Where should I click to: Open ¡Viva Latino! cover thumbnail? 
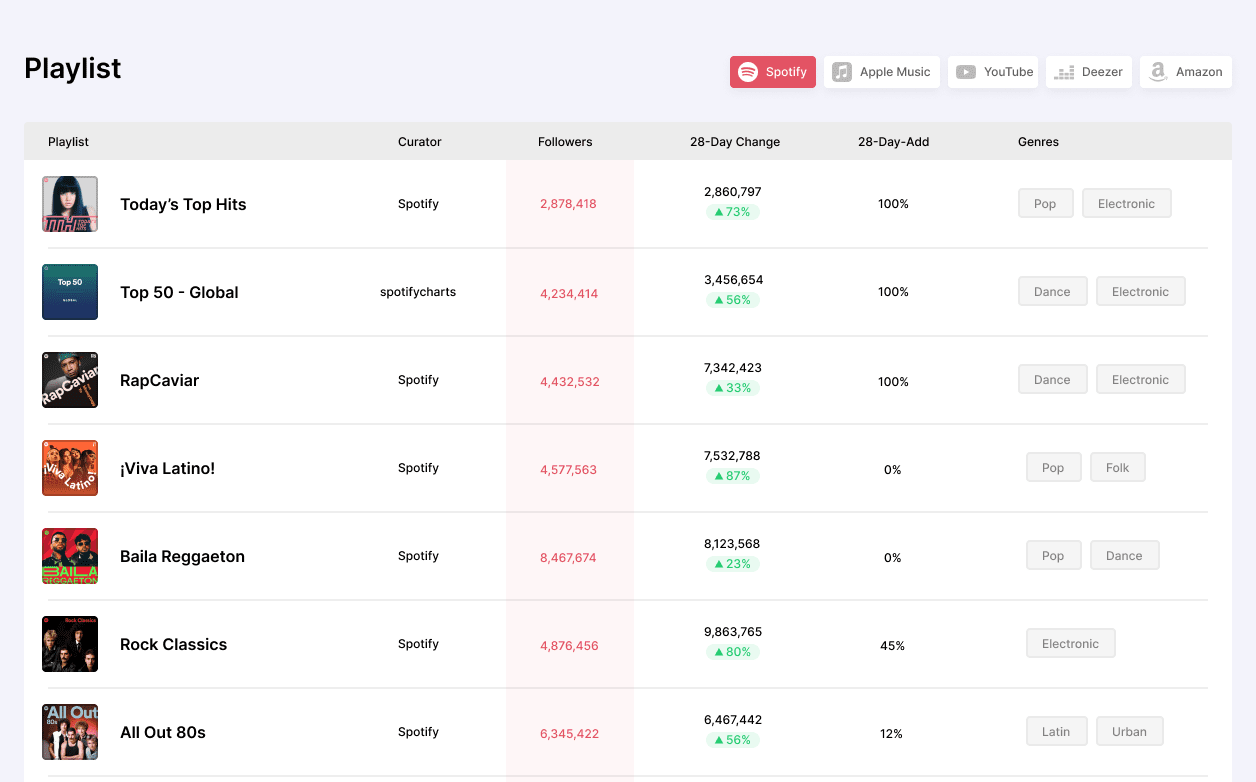click(70, 468)
